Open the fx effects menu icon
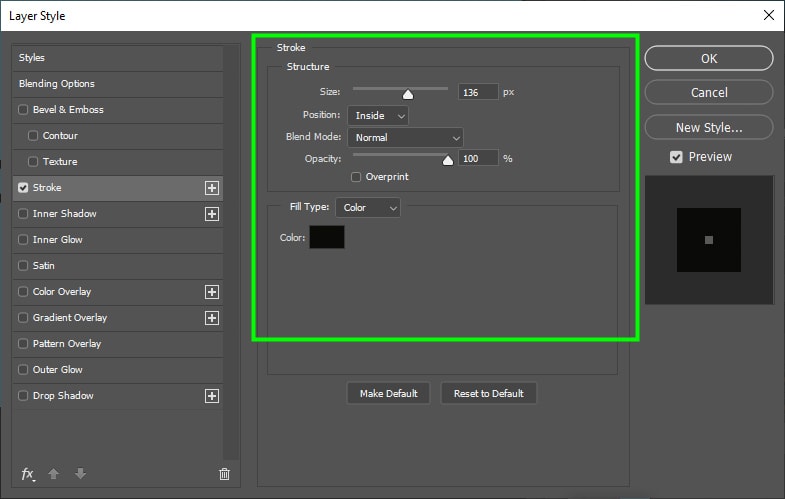Image resolution: width=785 pixels, height=499 pixels. [x=28, y=473]
